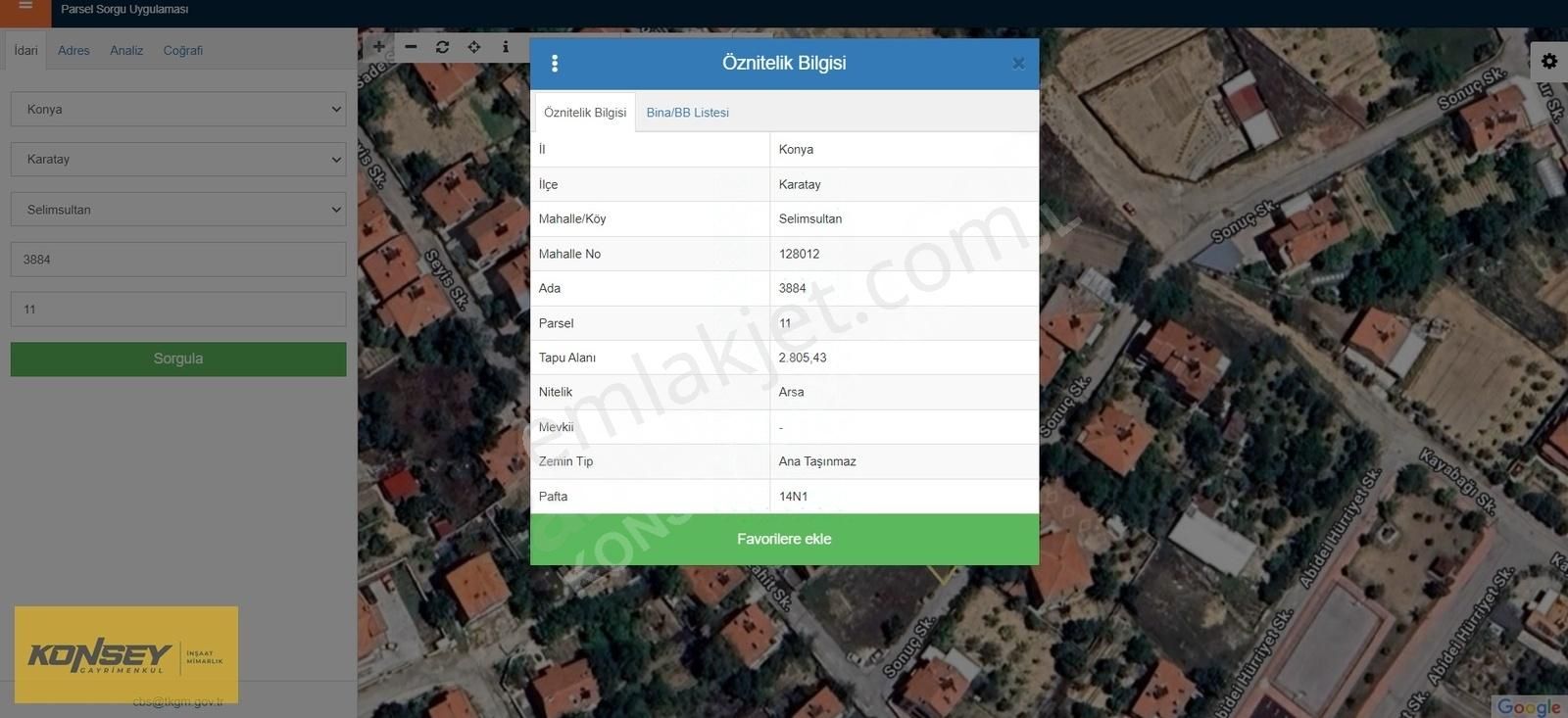The height and width of the screenshot is (718, 1568).
Task: Click the Favorilere ekle button
Action: click(x=784, y=539)
